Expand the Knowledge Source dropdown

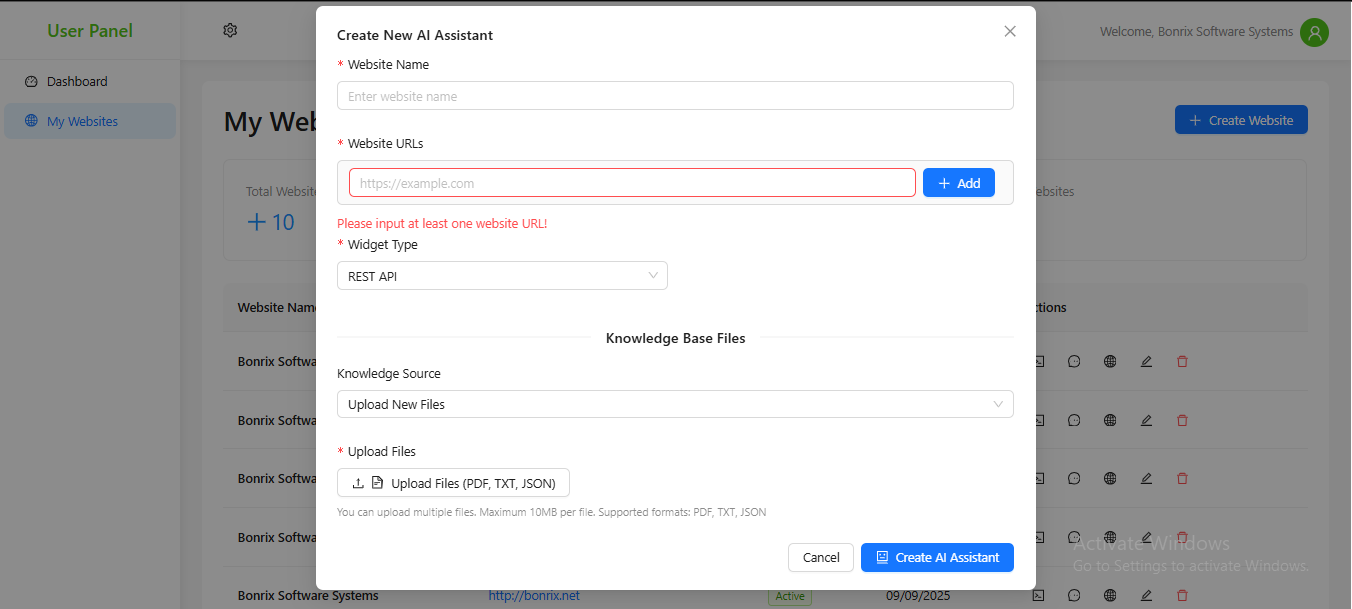point(674,404)
